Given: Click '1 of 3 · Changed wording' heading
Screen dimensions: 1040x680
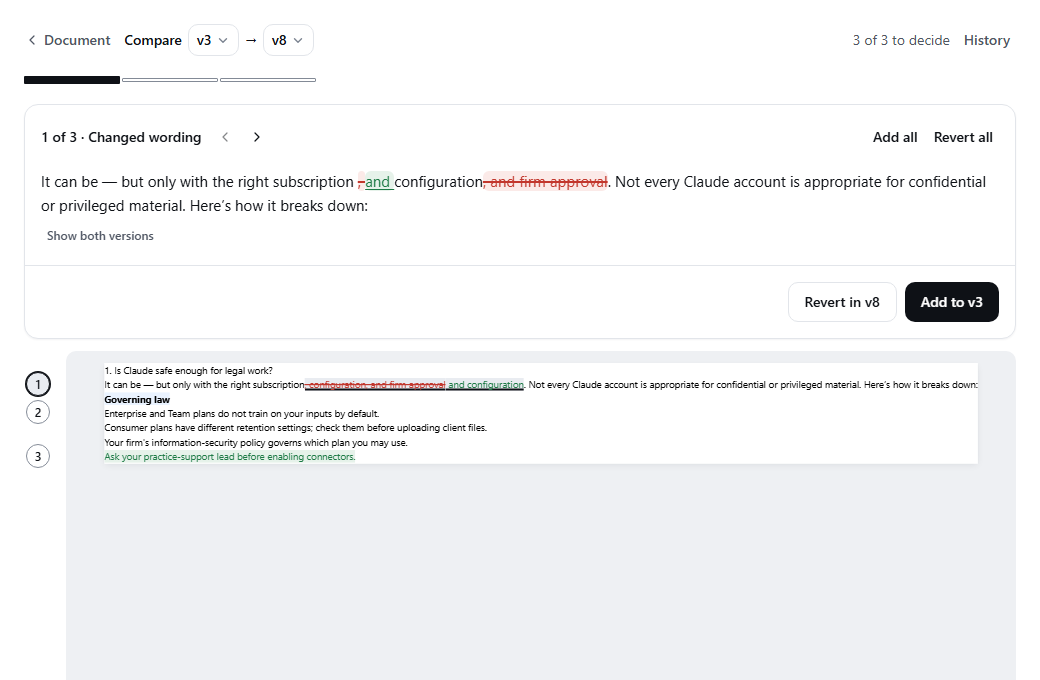Looking at the screenshot, I should pos(121,137).
